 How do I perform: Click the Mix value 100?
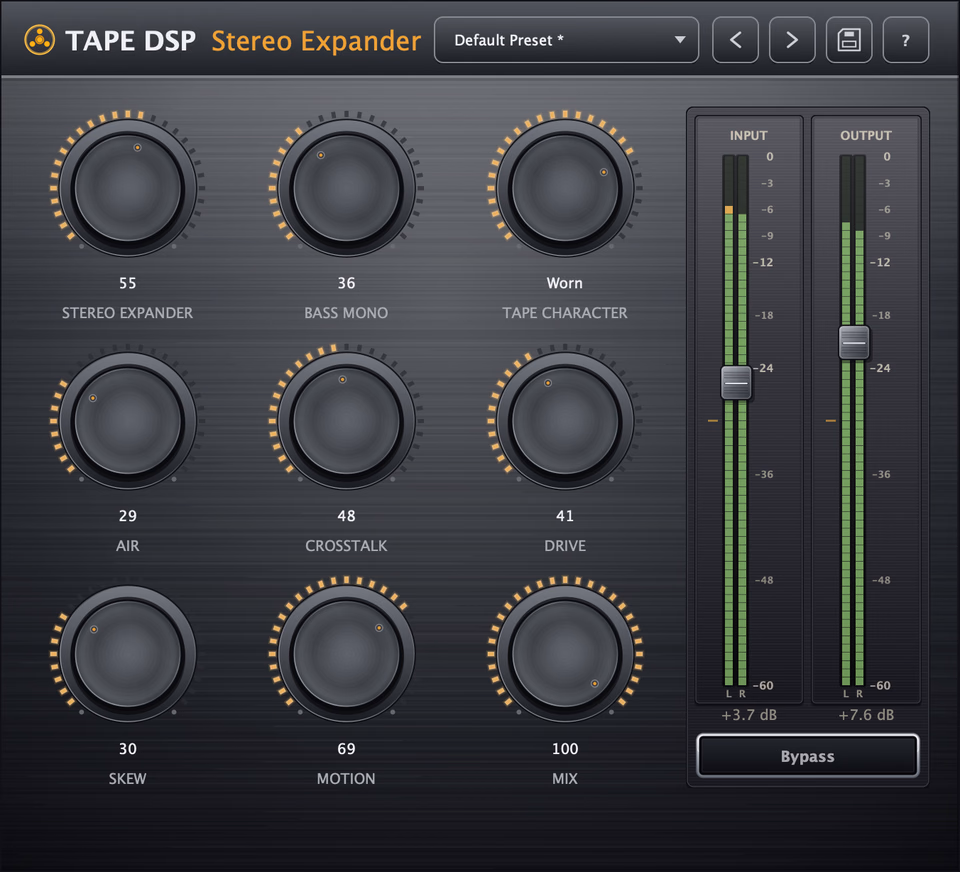pyautogui.click(x=565, y=748)
